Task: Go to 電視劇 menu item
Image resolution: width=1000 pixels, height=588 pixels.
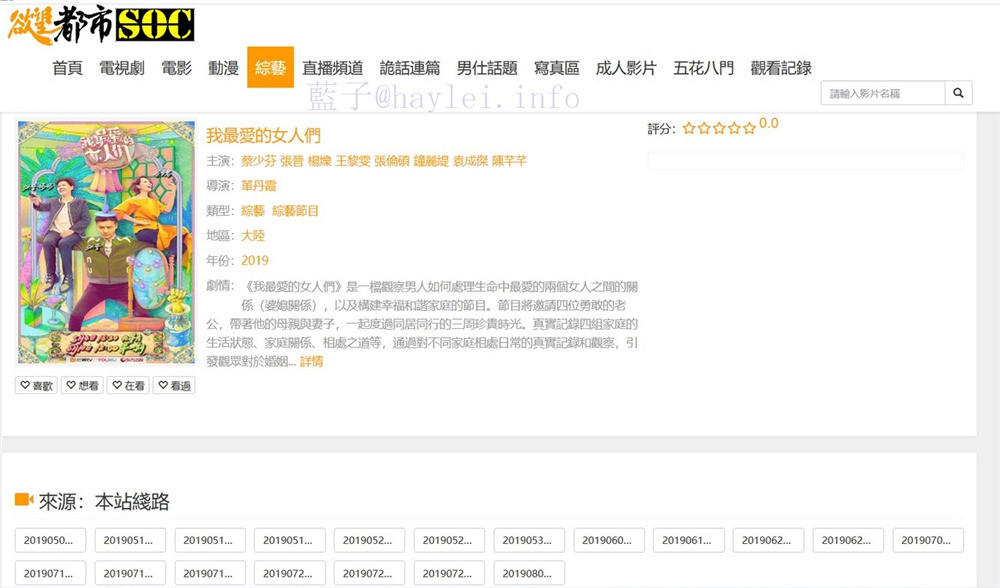Action: (122, 68)
